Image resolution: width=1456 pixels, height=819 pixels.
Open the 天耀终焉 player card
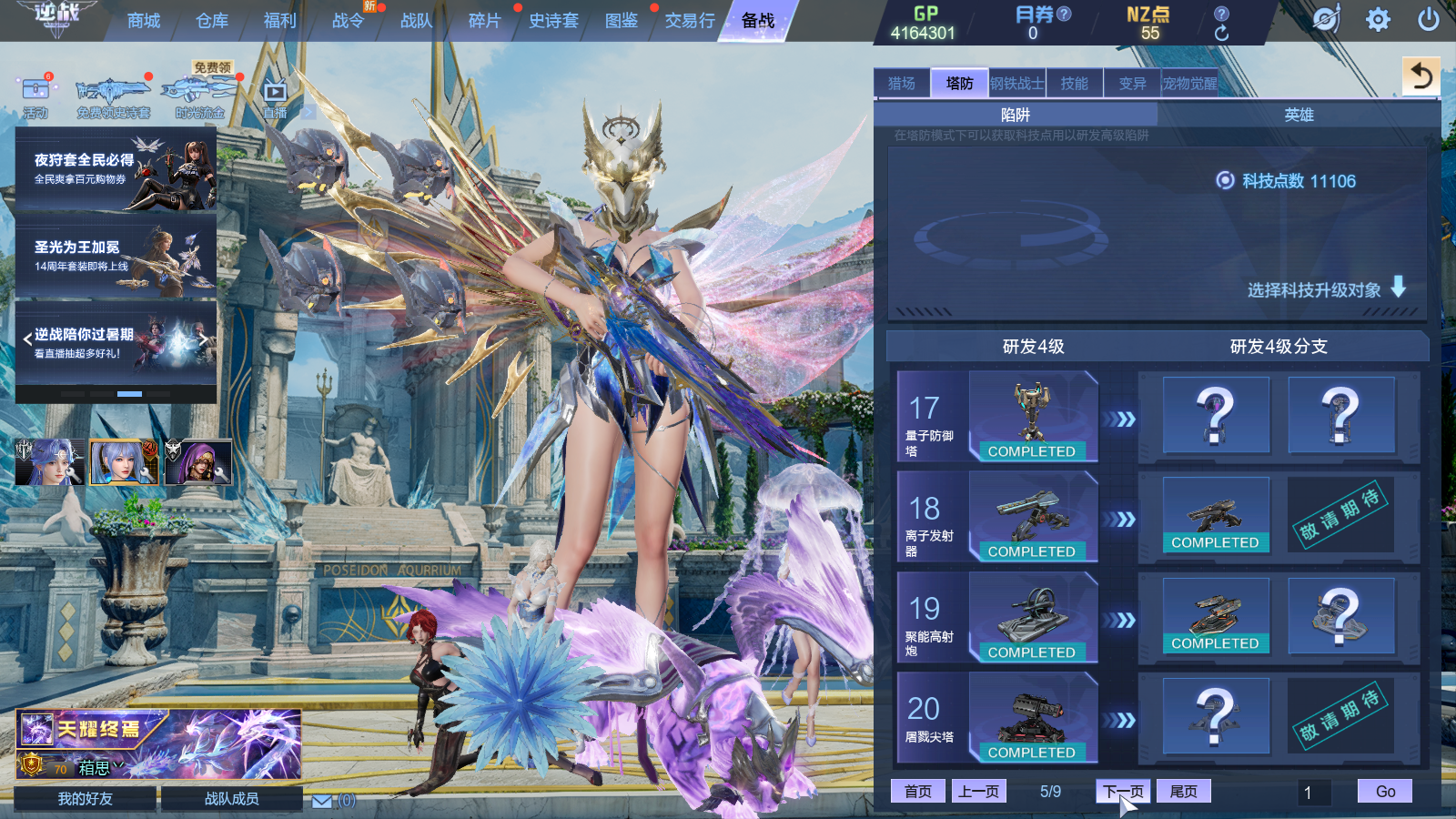click(x=158, y=745)
